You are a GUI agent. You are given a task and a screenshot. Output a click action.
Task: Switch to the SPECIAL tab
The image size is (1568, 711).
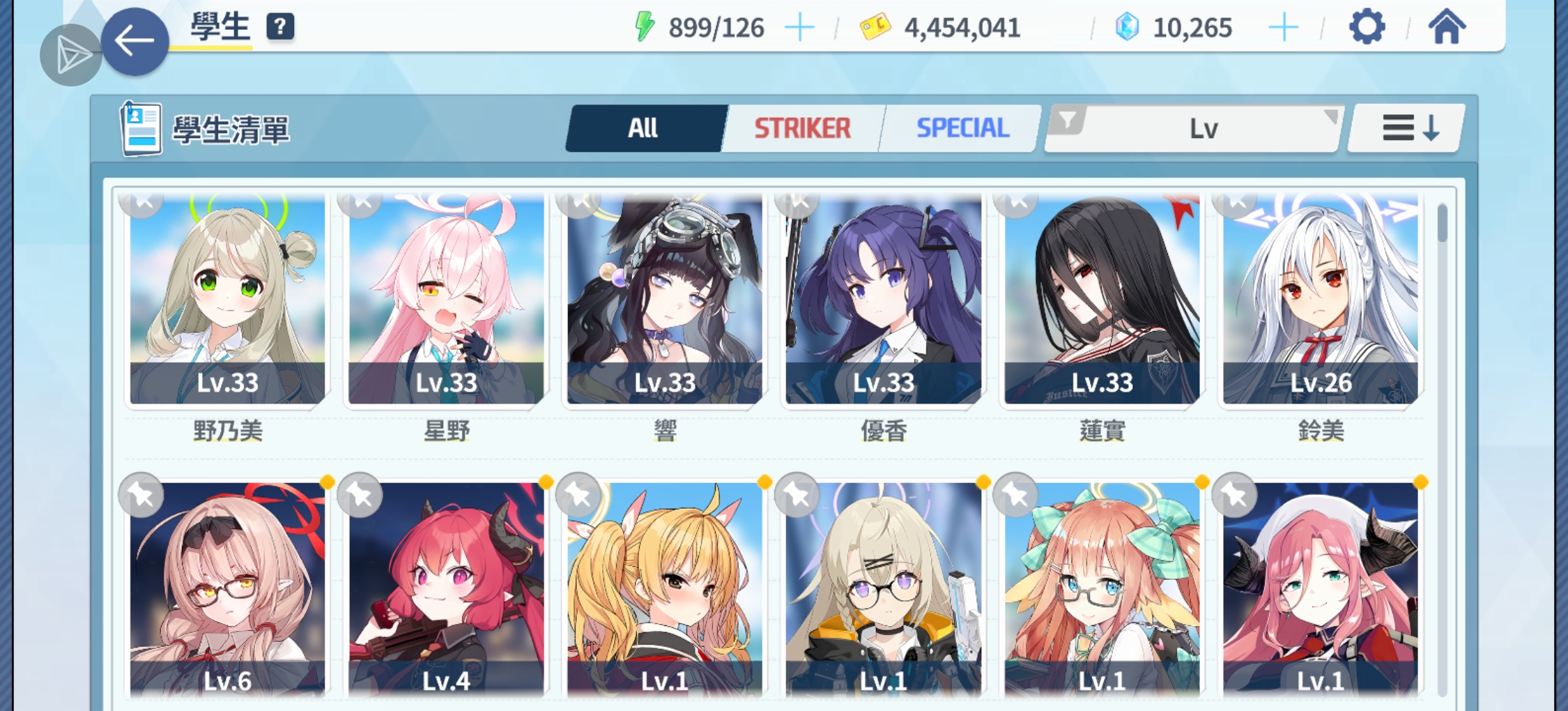pos(962,128)
